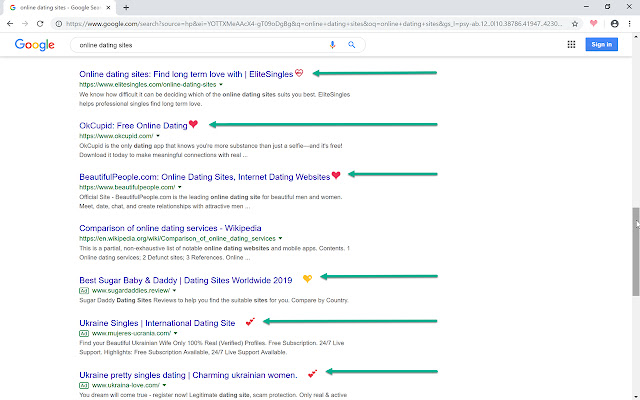Reload the page with the refresh icon
The width and height of the screenshot is (640, 400).
(40, 24)
